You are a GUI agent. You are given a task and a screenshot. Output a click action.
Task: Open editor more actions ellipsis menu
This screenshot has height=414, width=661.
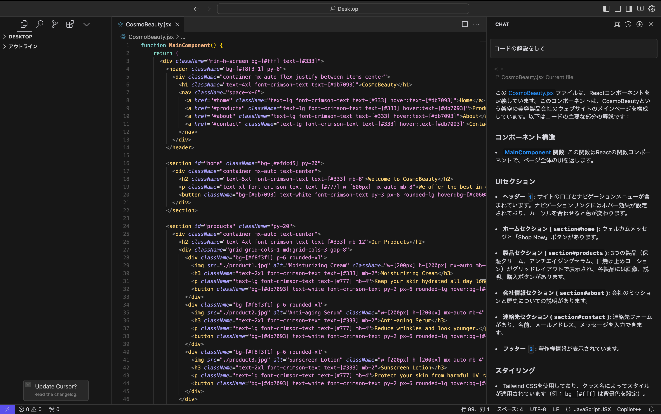pos(477,22)
